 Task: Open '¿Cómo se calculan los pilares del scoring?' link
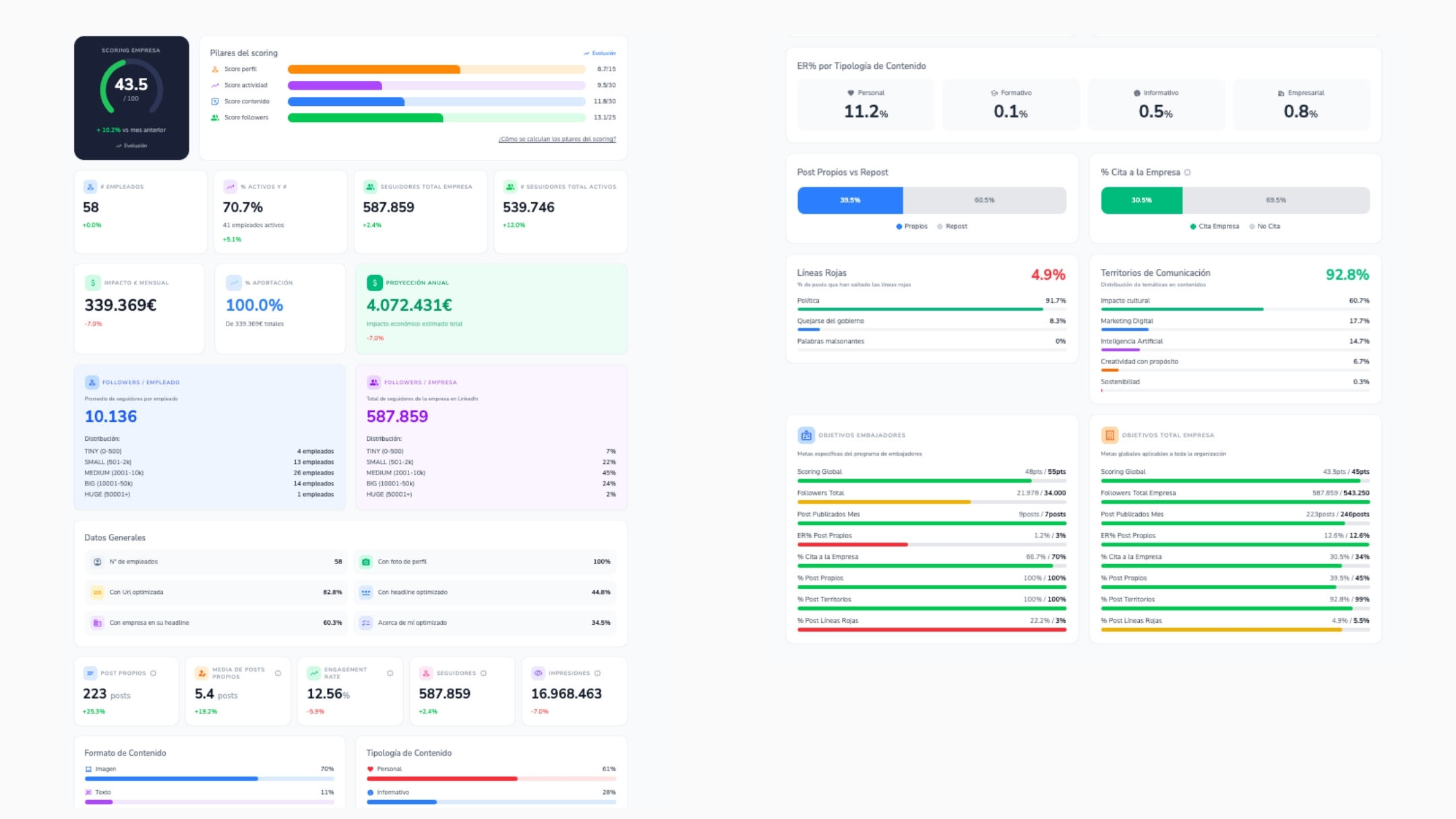(x=557, y=140)
